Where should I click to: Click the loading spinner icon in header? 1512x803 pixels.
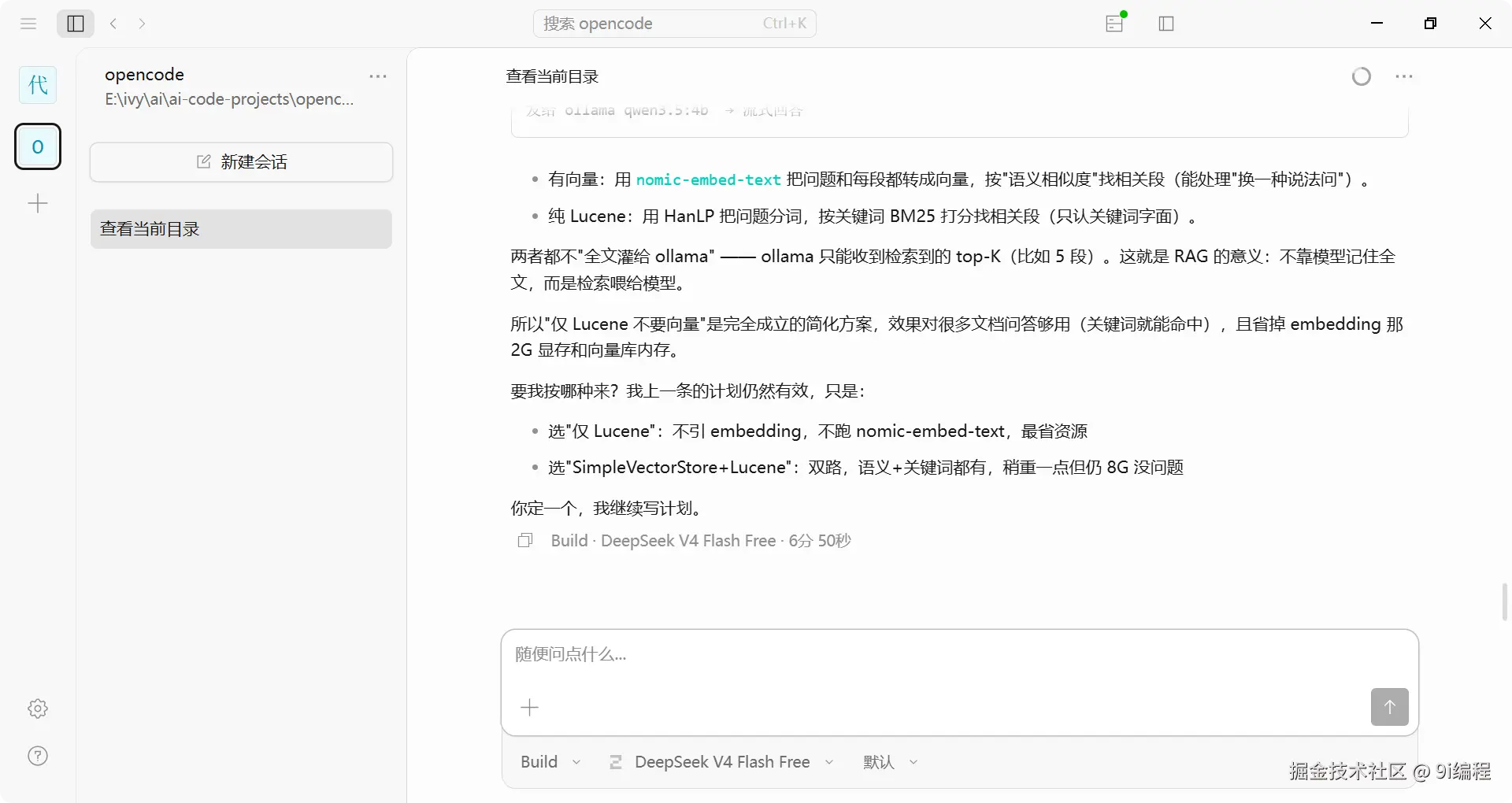point(1362,76)
